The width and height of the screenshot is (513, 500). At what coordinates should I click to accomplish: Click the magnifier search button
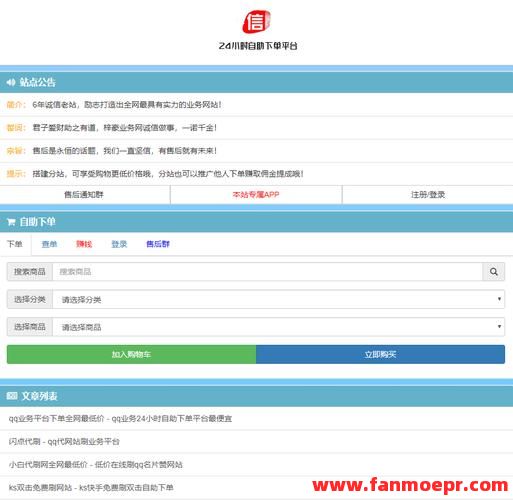(494, 272)
